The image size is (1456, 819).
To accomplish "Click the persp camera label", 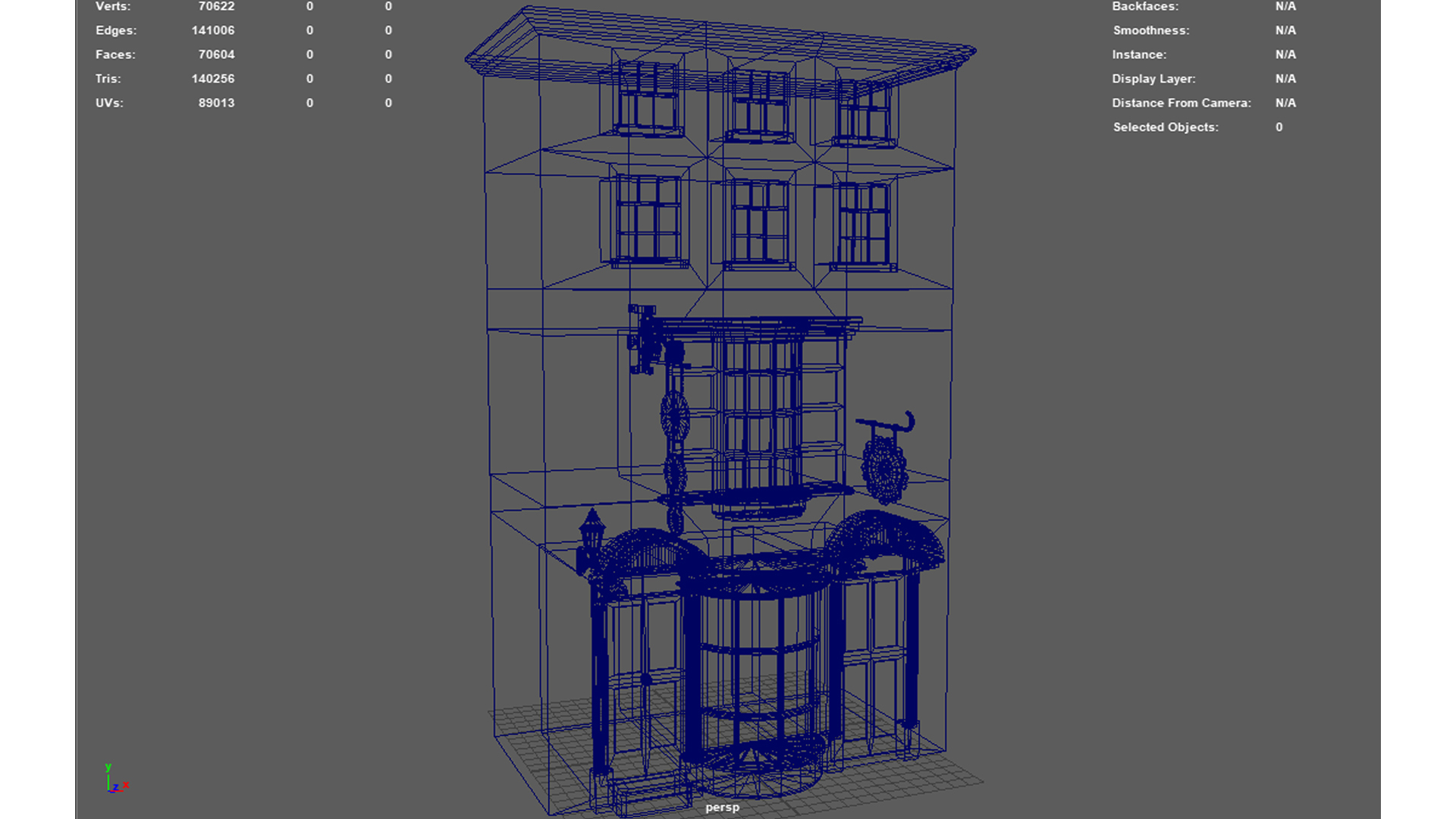I will 722,808.
